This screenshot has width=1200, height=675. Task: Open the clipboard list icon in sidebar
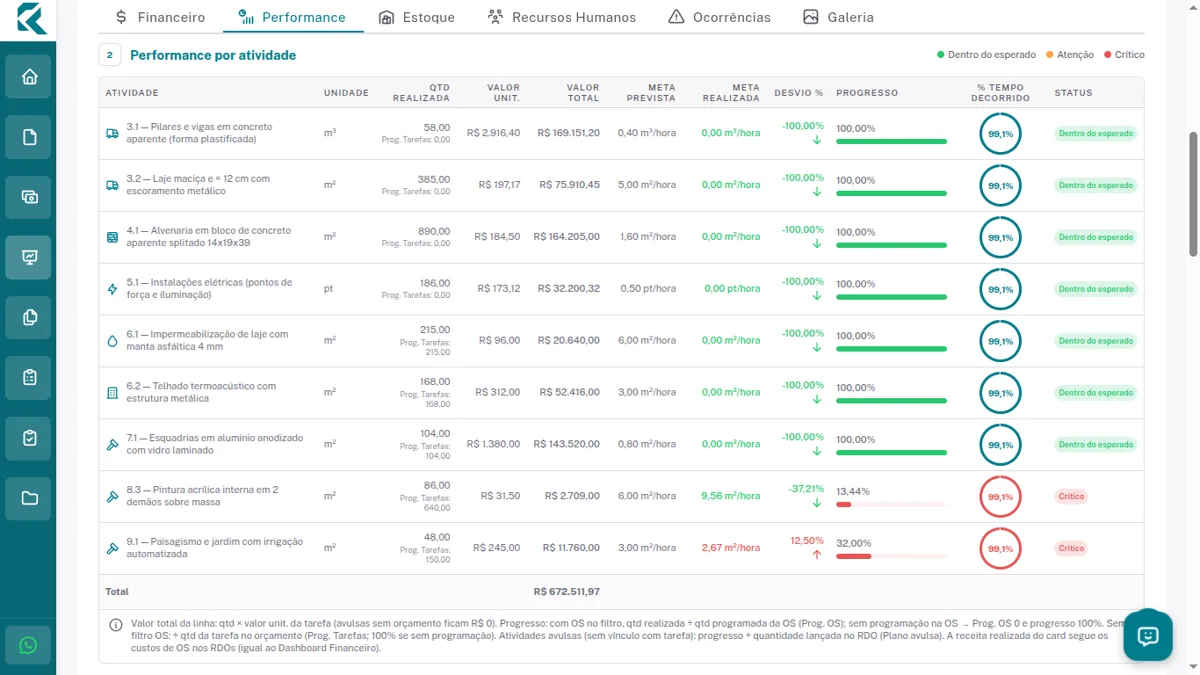28,377
